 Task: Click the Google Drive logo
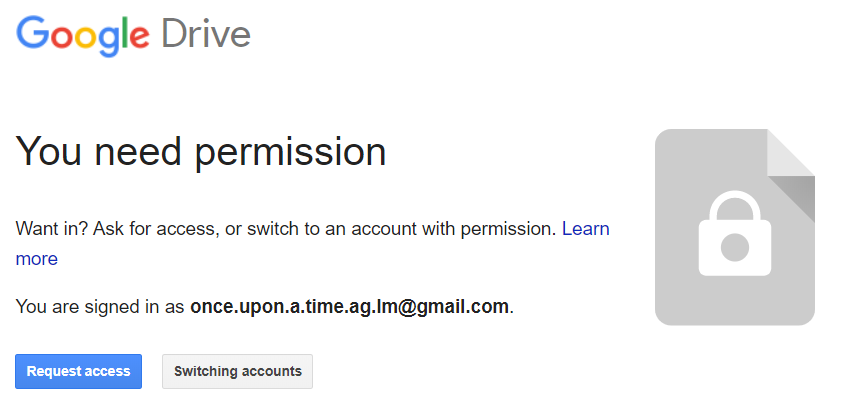coord(133,35)
